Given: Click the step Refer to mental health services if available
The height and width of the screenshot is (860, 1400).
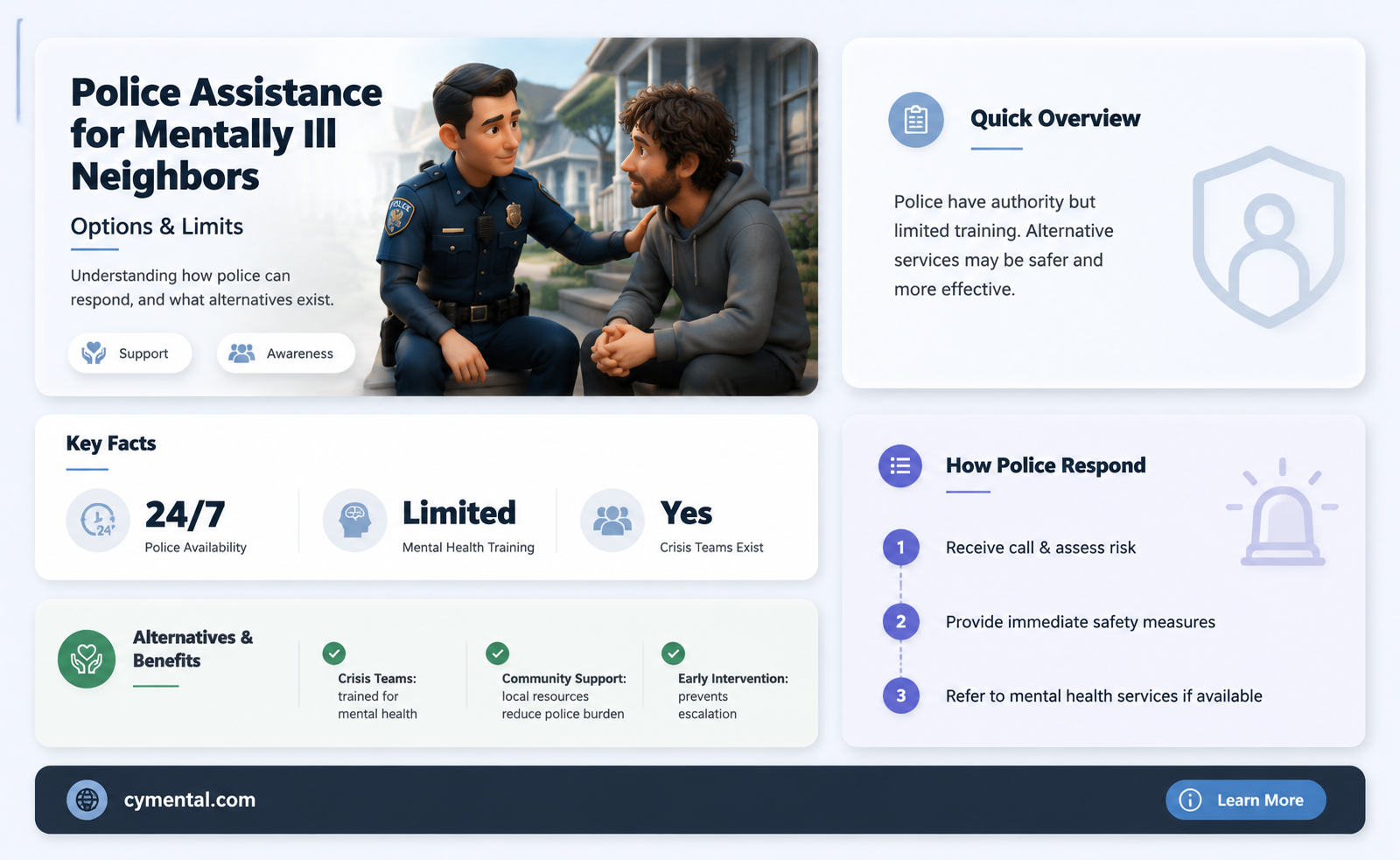Looking at the screenshot, I should click(1104, 696).
